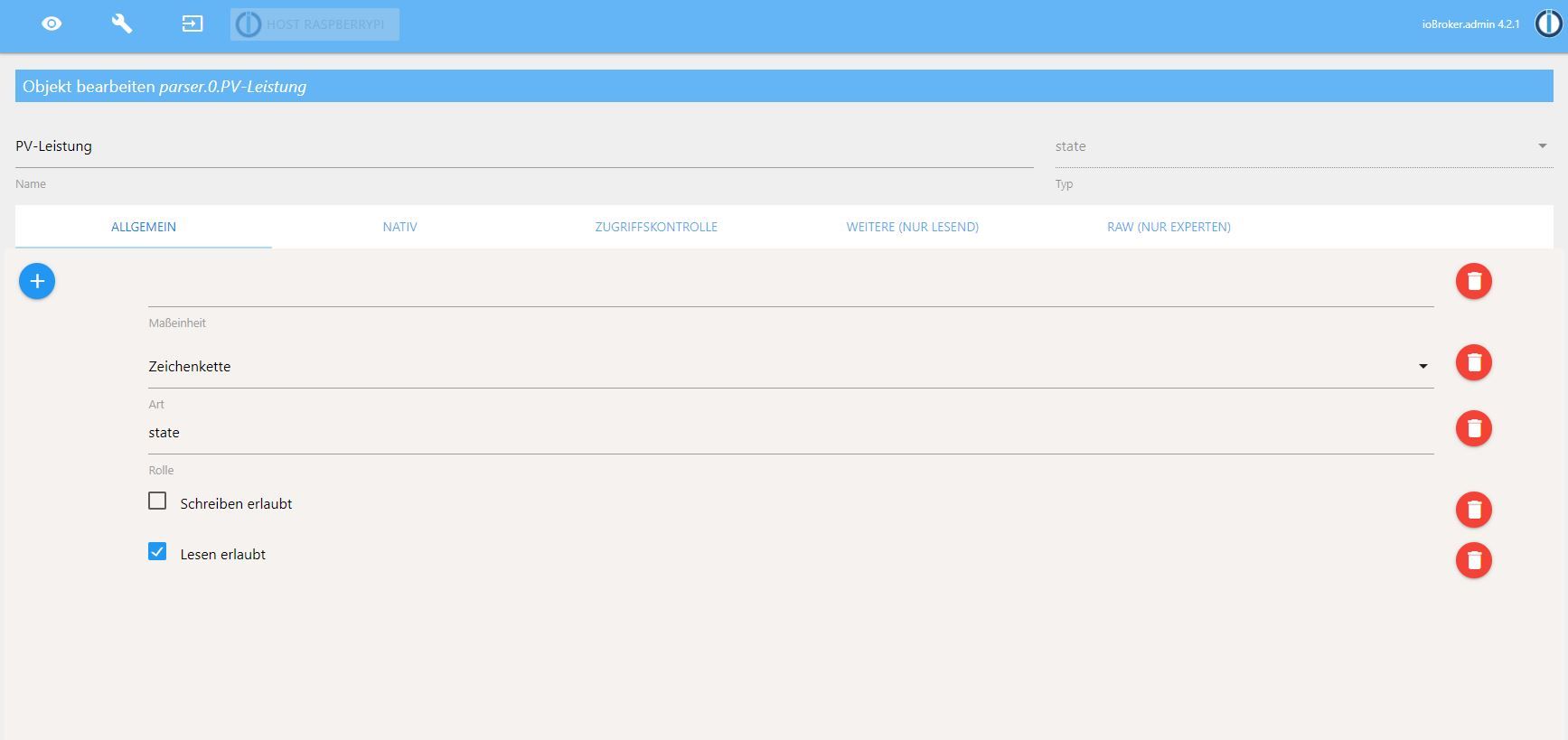Open the RAW (nur Experten) tab
Viewport: 1568px width, 740px height.
1169,227
